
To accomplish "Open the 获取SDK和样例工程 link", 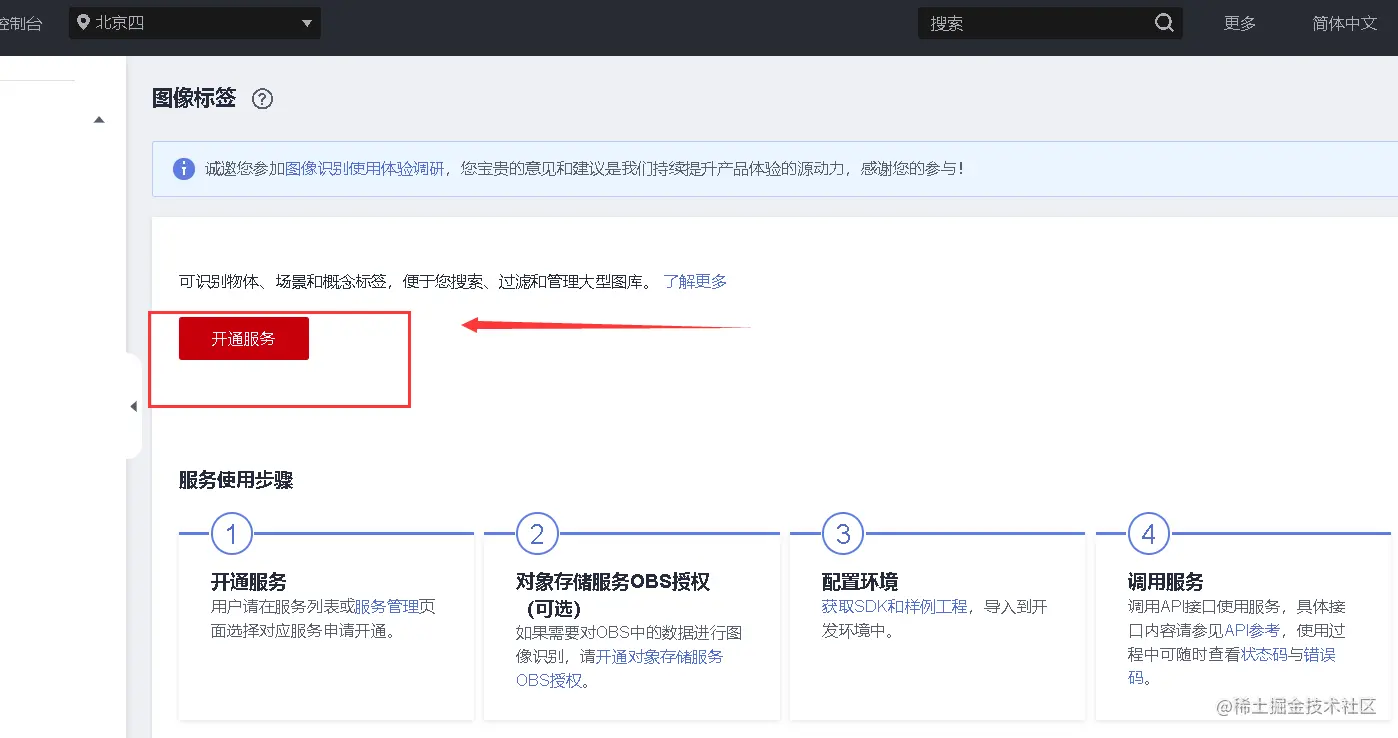I will (x=895, y=606).
